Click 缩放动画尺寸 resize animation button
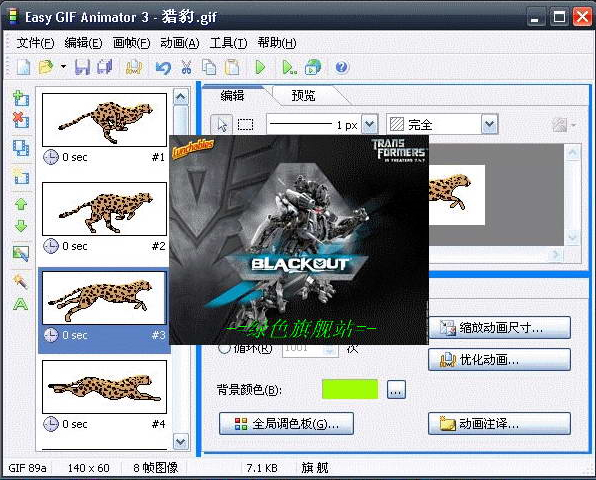This screenshot has height=480, width=596. point(499,327)
